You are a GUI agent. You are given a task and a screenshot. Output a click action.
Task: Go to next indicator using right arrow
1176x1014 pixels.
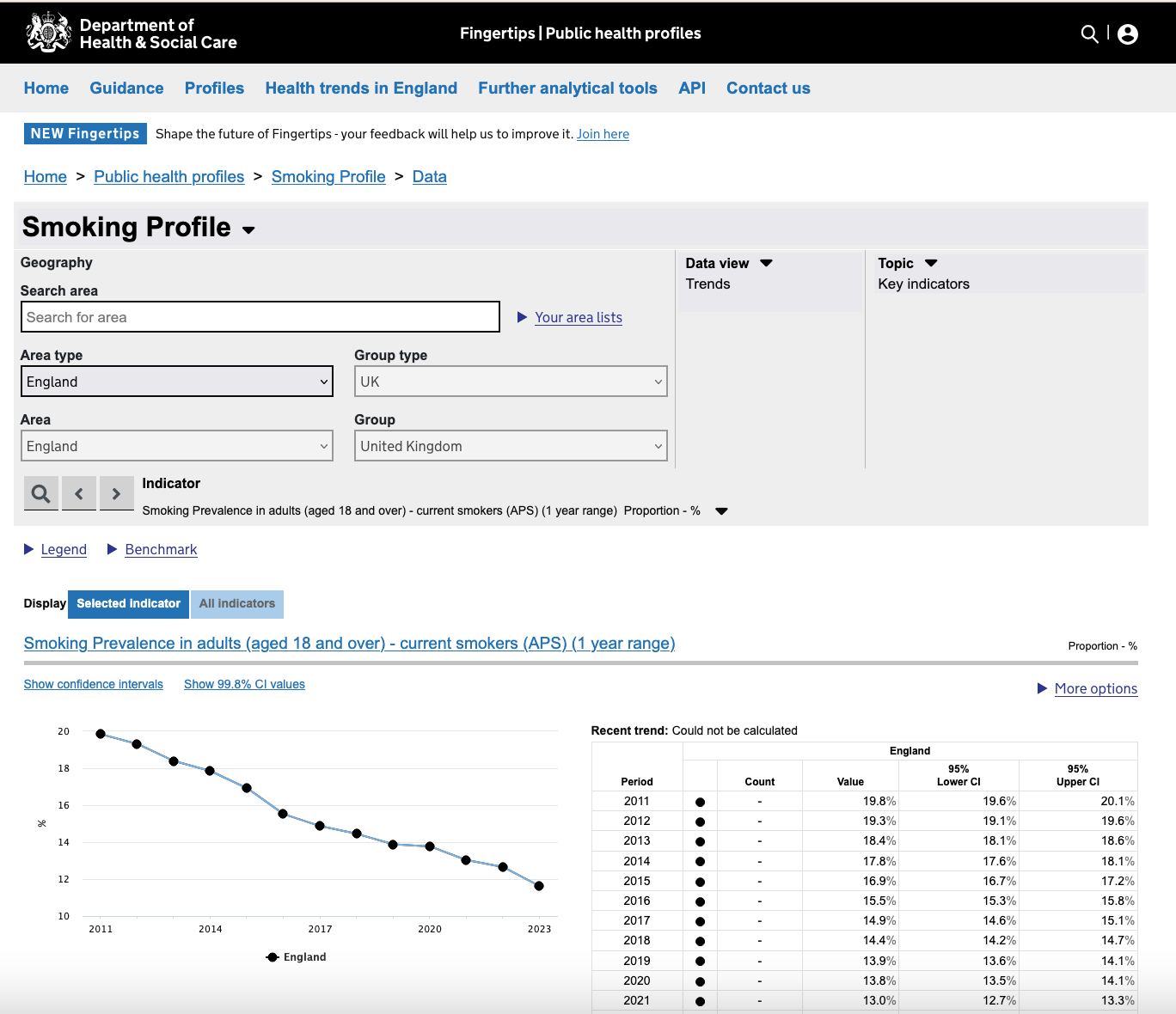[116, 493]
